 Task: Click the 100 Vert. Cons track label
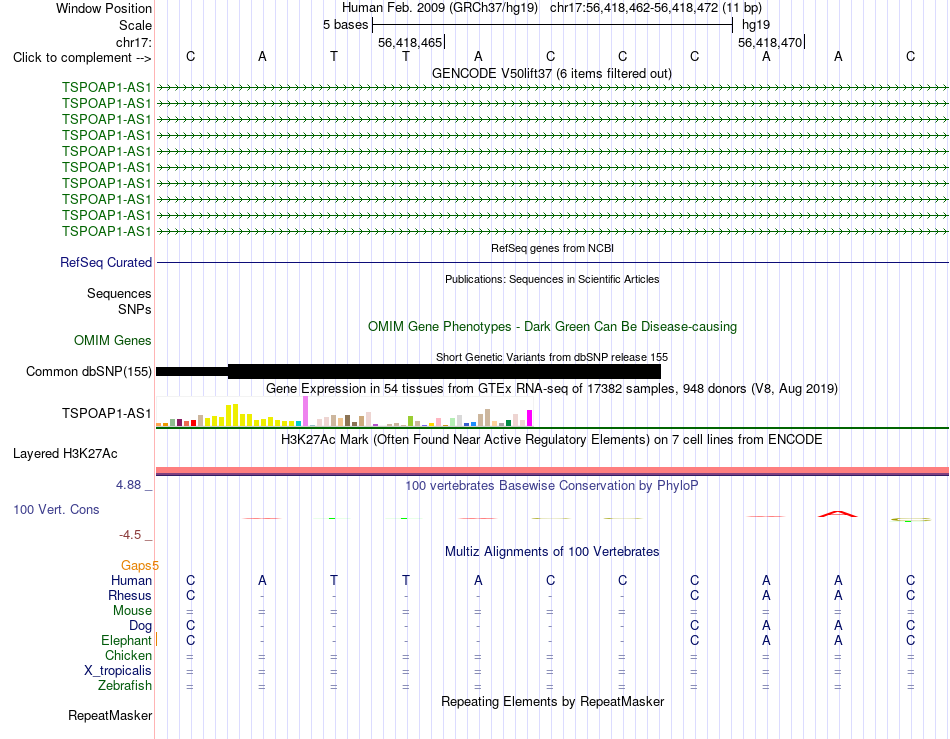pyautogui.click(x=56, y=509)
